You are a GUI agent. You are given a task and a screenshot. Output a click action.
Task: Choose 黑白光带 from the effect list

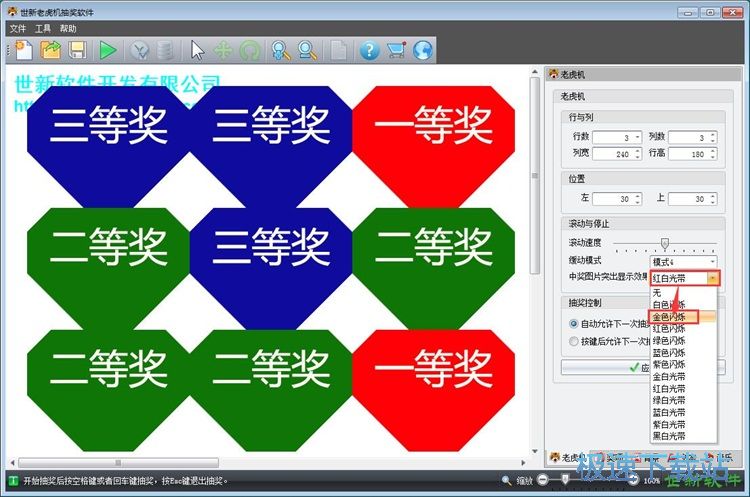coord(684,436)
